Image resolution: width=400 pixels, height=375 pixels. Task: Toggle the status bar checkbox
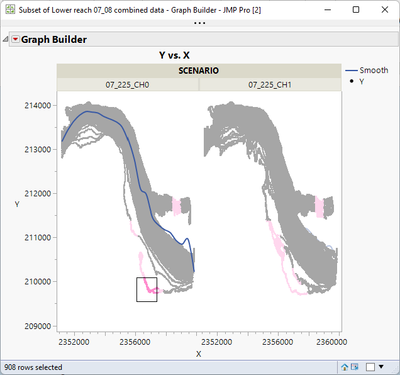point(370,367)
